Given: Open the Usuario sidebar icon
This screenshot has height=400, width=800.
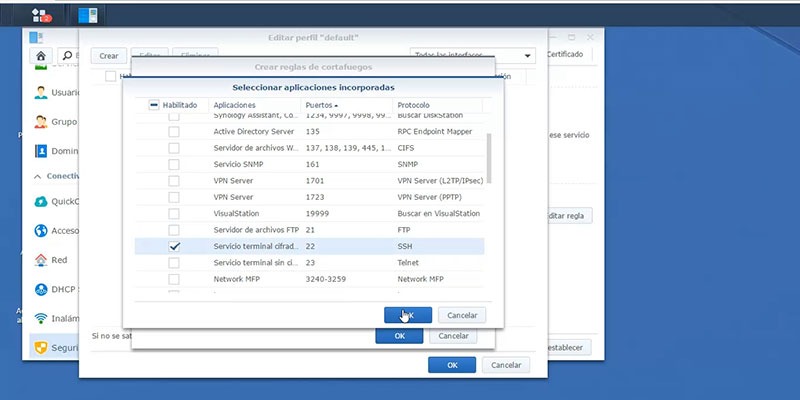Looking at the screenshot, I should point(41,93).
